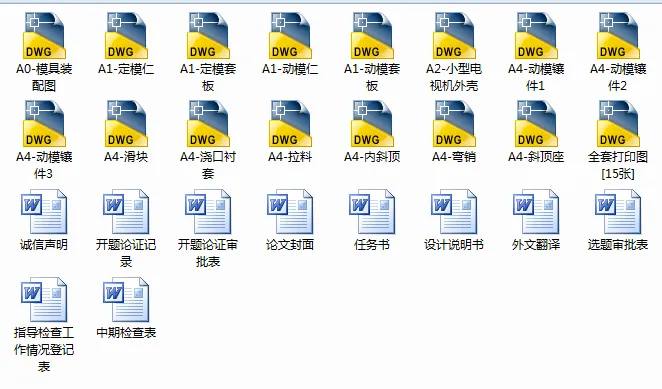Select the A4-内斜顶 DWG drawing icon
This screenshot has width=662, height=389.
(372, 123)
